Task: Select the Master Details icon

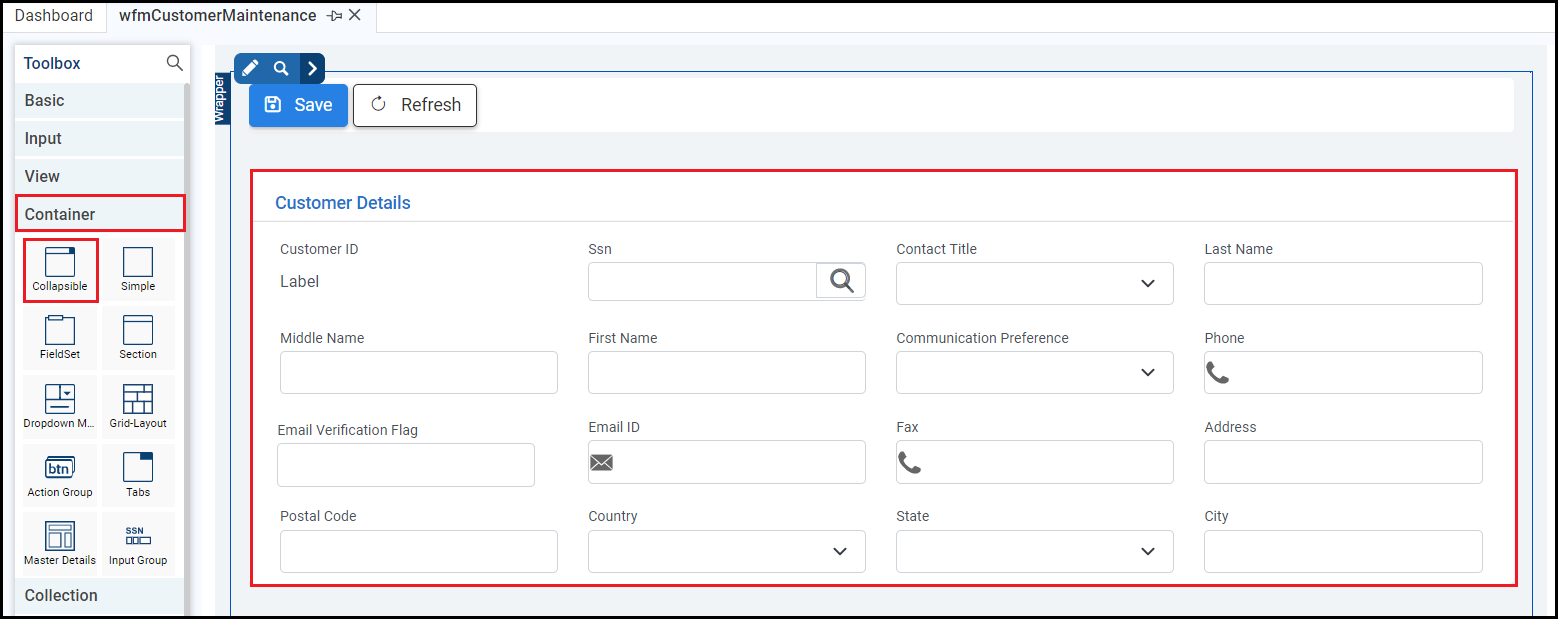Action: point(60,536)
